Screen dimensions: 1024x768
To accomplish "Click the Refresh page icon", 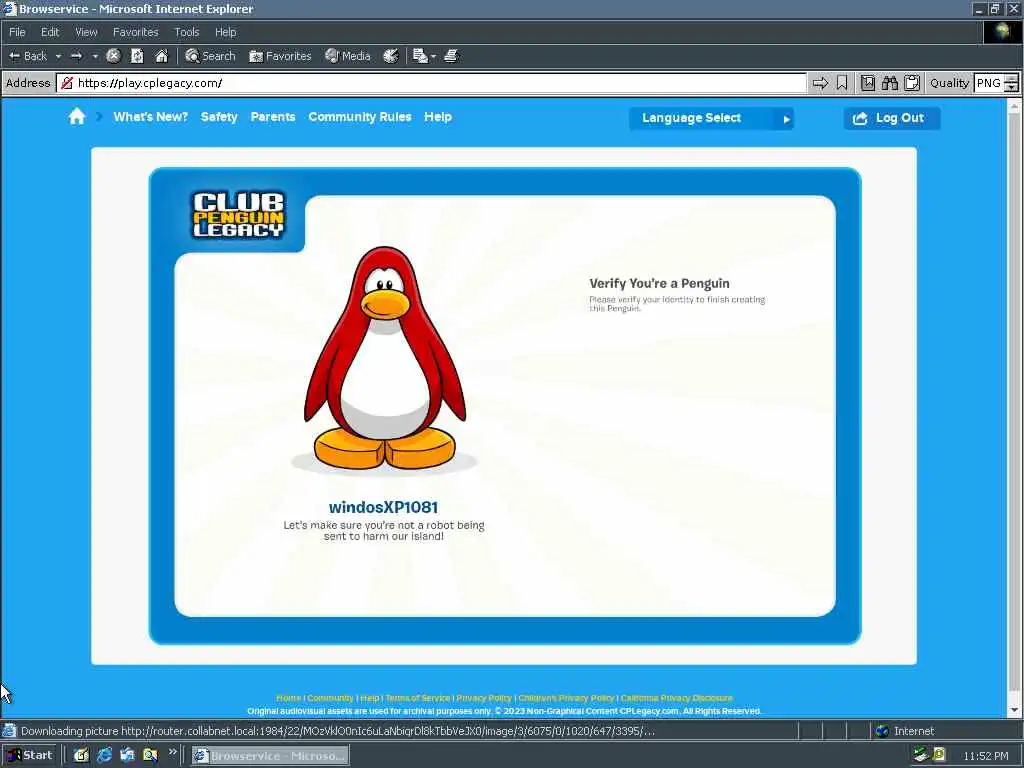I will [x=137, y=56].
